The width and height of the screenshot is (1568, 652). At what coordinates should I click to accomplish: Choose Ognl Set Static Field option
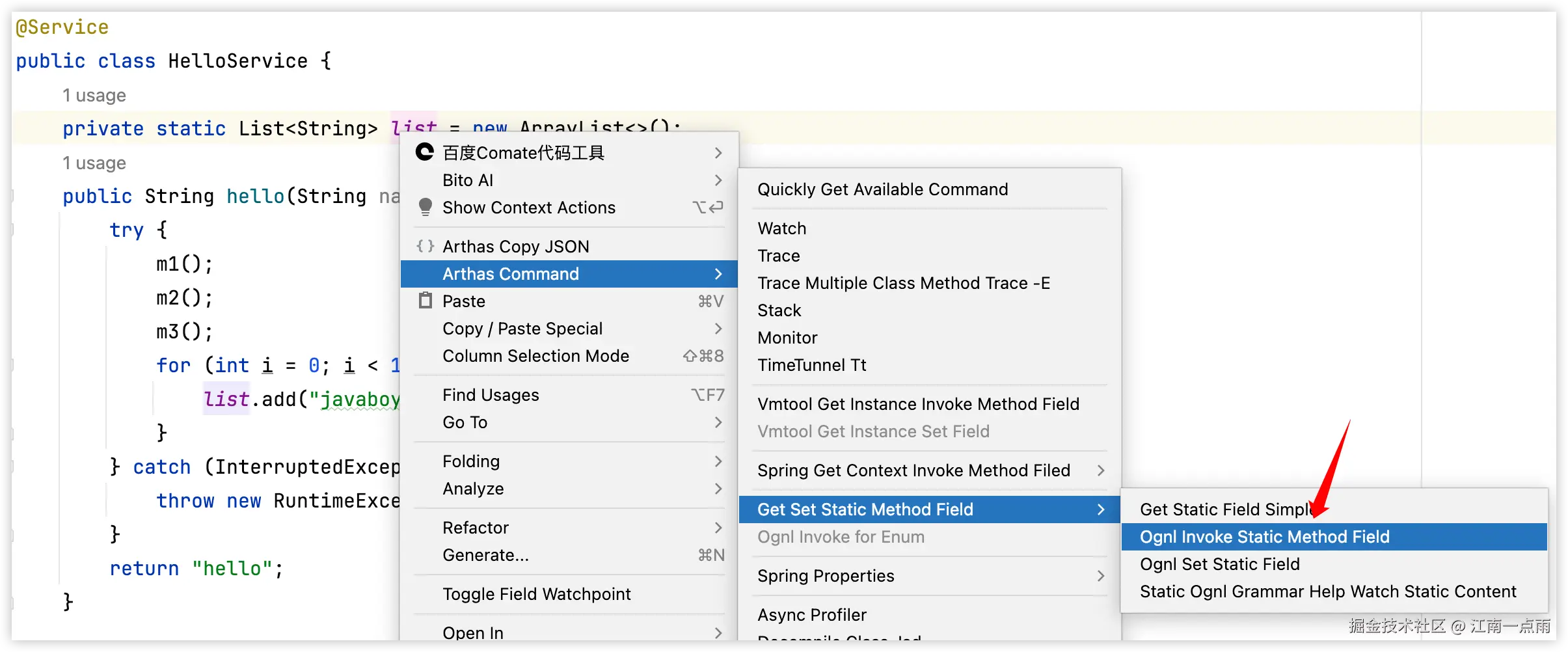point(1219,564)
